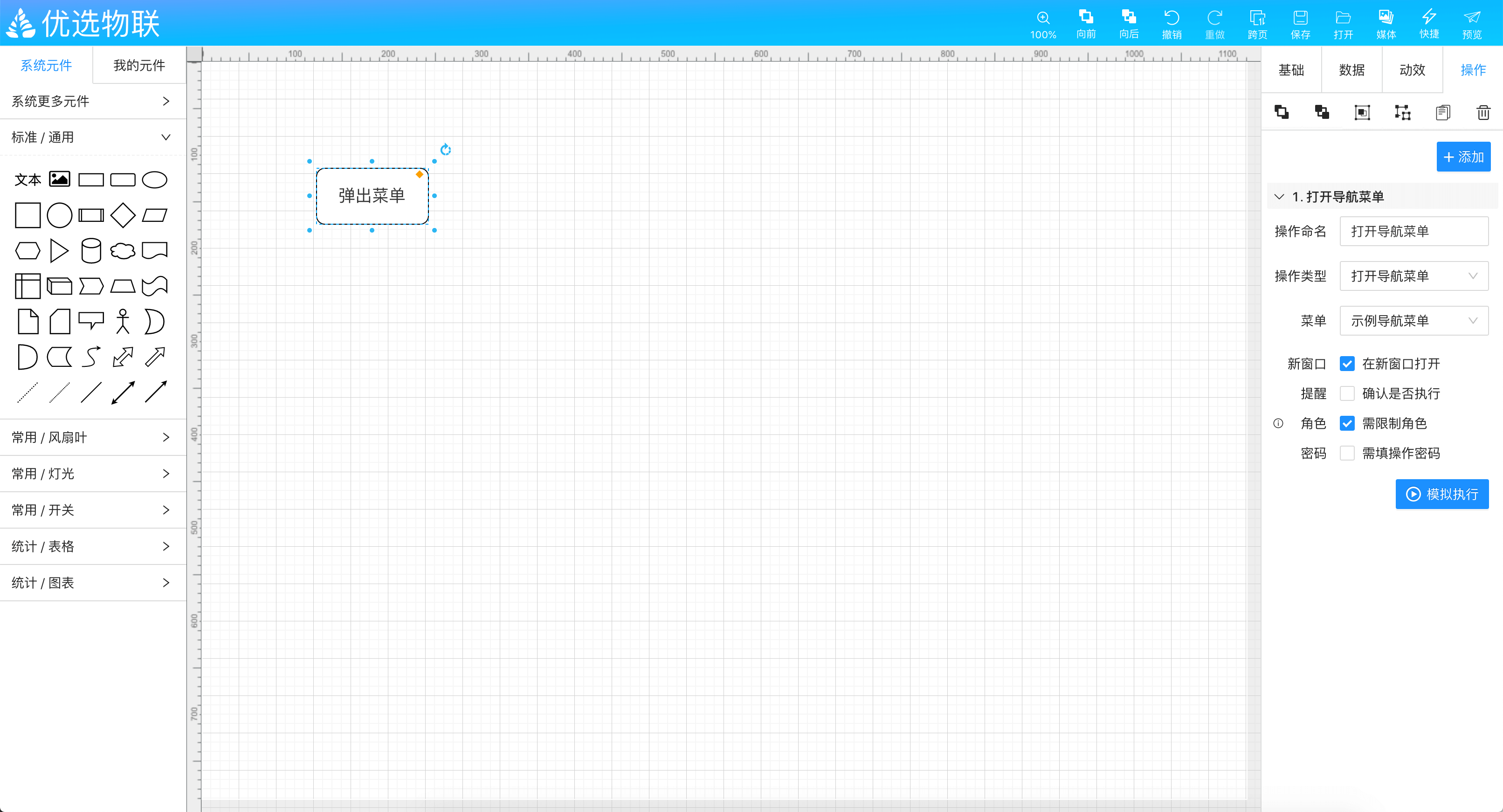Click the group icon in right panel
Image resolution: width=1503 pixels, height=812 pixels.
(x=1362, y=112)
